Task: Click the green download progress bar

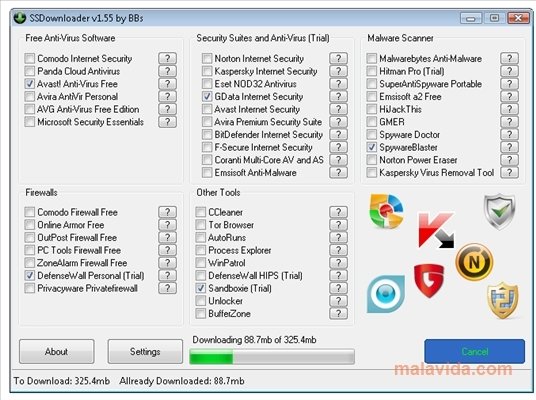Action: click(x=272, y=357)
